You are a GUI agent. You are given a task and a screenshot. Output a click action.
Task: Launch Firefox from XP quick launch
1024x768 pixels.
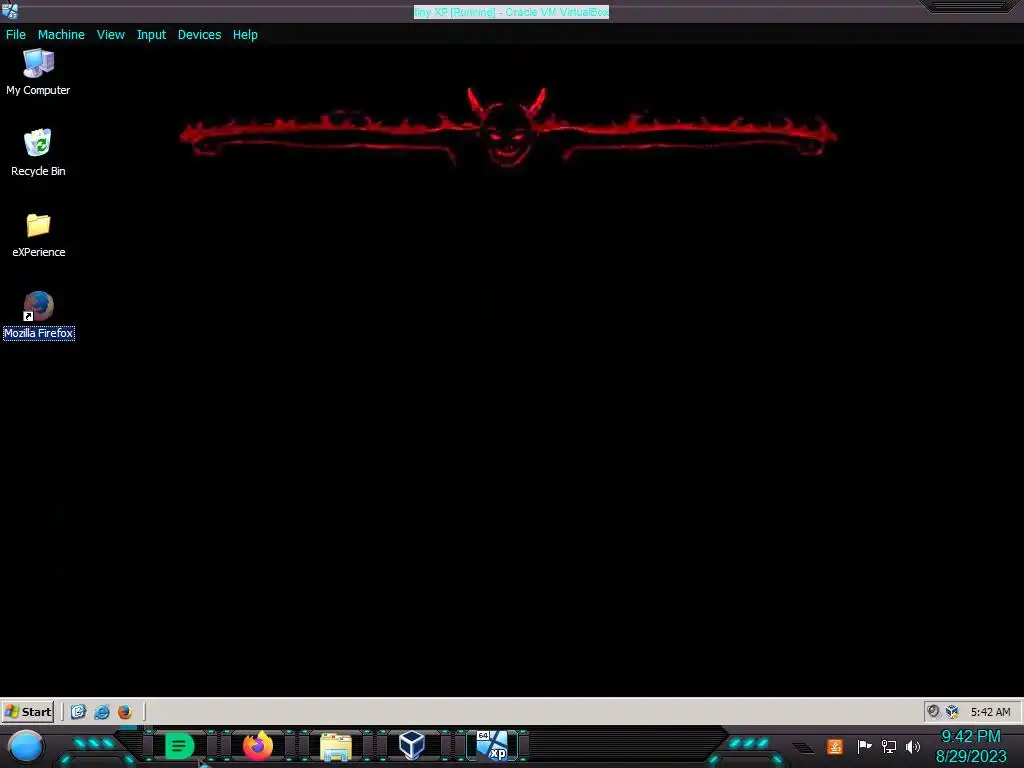click(125, 712)
